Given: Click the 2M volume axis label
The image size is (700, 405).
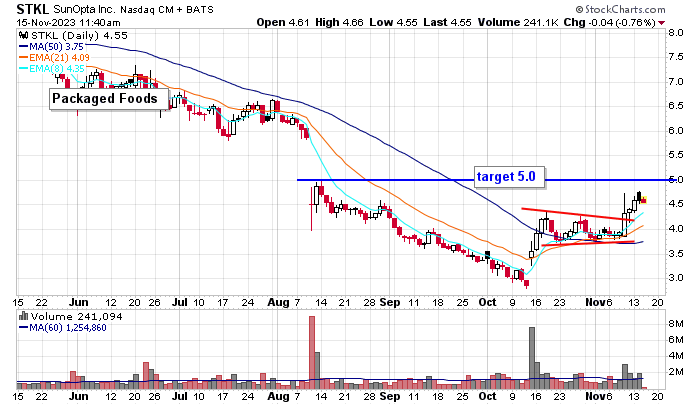Looking at the screenshot, I should 675,372.
